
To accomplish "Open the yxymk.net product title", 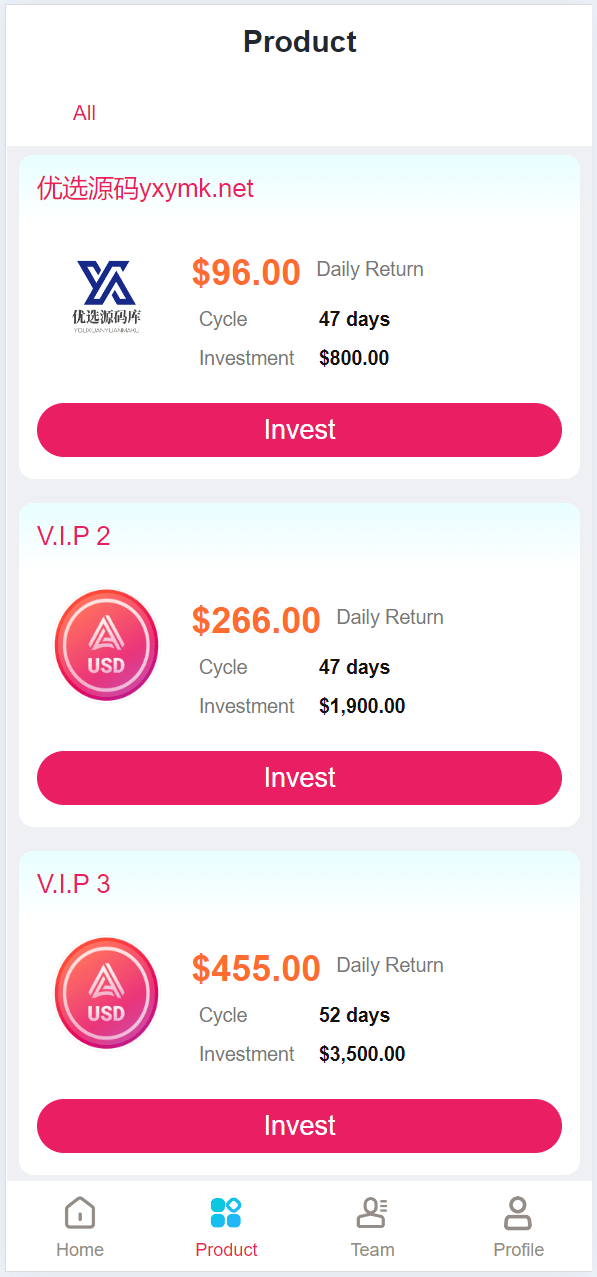I will pyautogui.click(x=146, y=188).
